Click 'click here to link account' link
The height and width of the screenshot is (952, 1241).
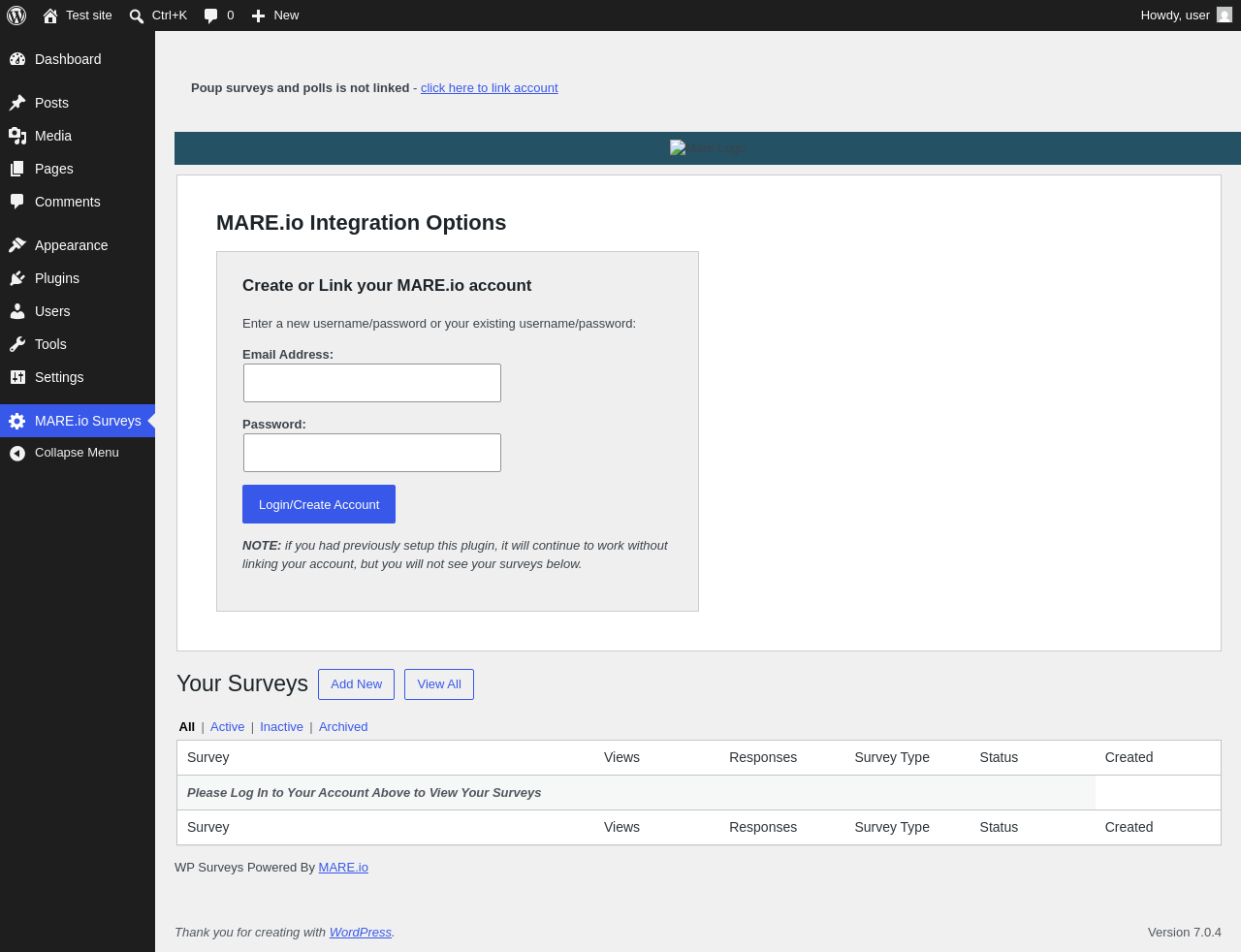(x=489, y=88)
